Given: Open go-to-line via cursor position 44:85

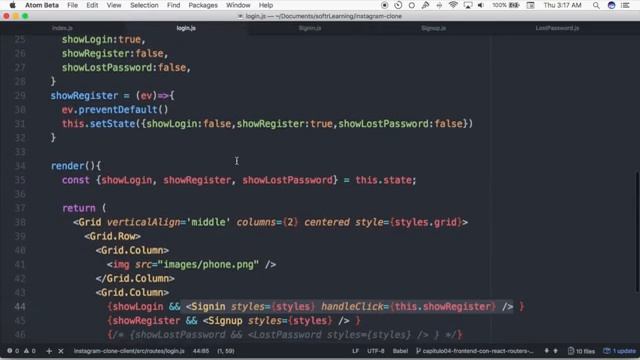Looking at the screenshot, I should pyautogui.click(x=200, y=351).
